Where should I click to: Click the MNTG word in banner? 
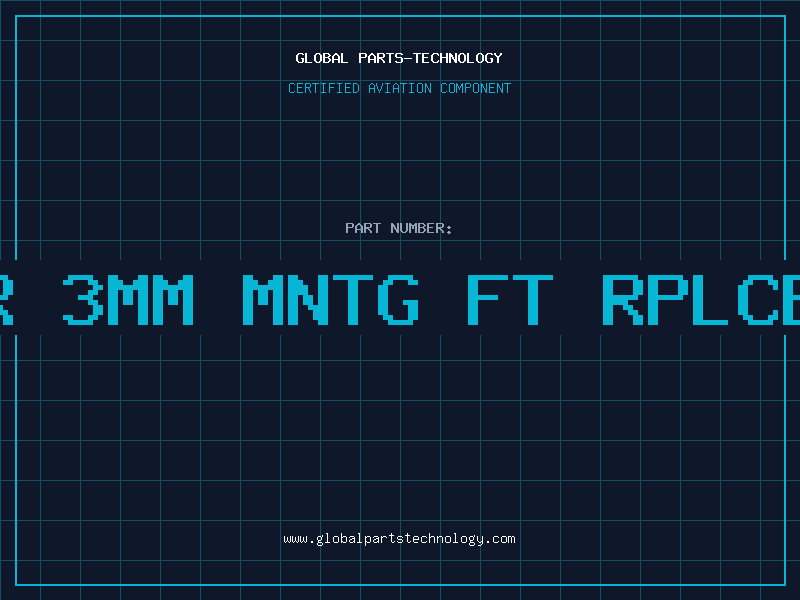pyautogui.click(x=331, y=299)
